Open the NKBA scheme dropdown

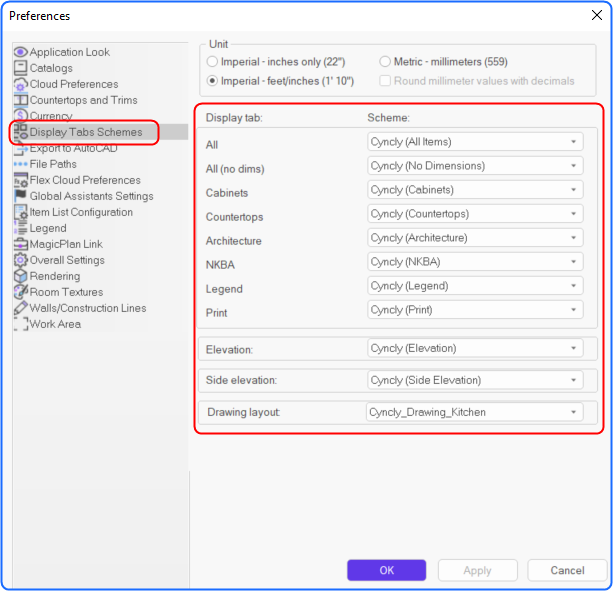[475, 261]
